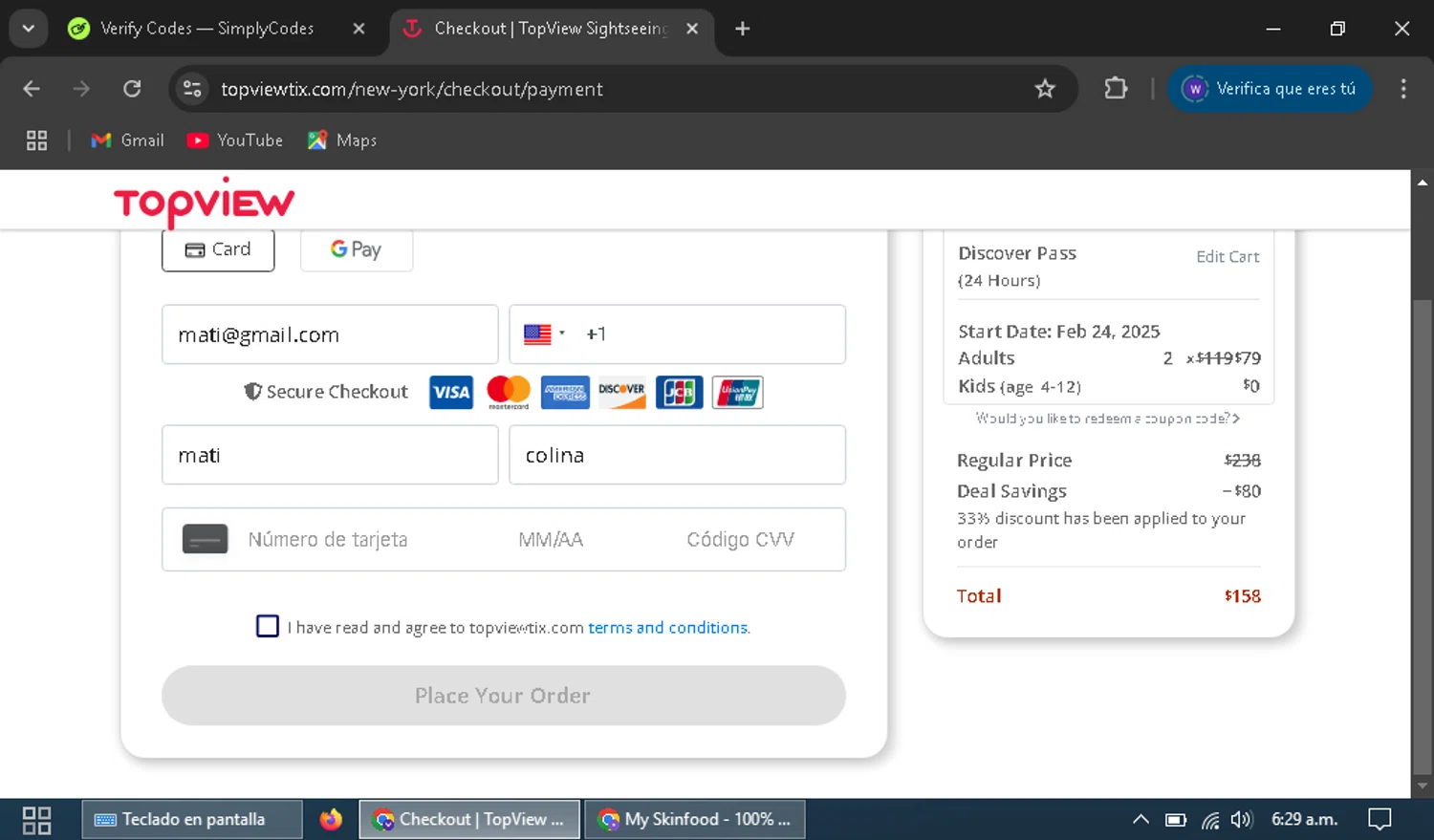The height and width of the screenshot is (840, 1434).
Task: Click the TopView logo
Action: pos(204,202)
